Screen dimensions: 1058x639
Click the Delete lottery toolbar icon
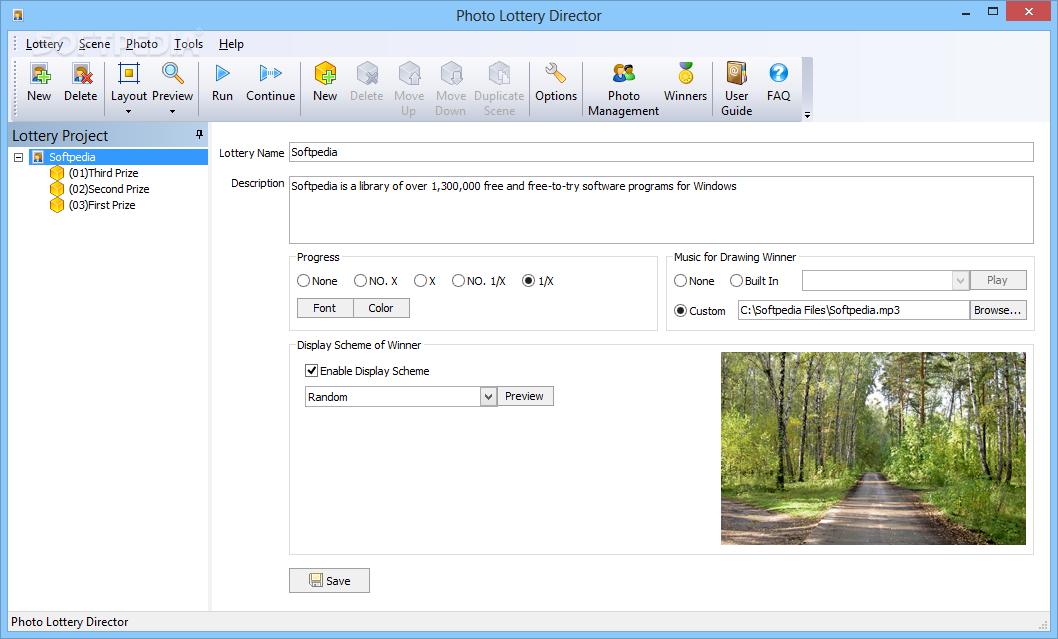coord(81,74)
